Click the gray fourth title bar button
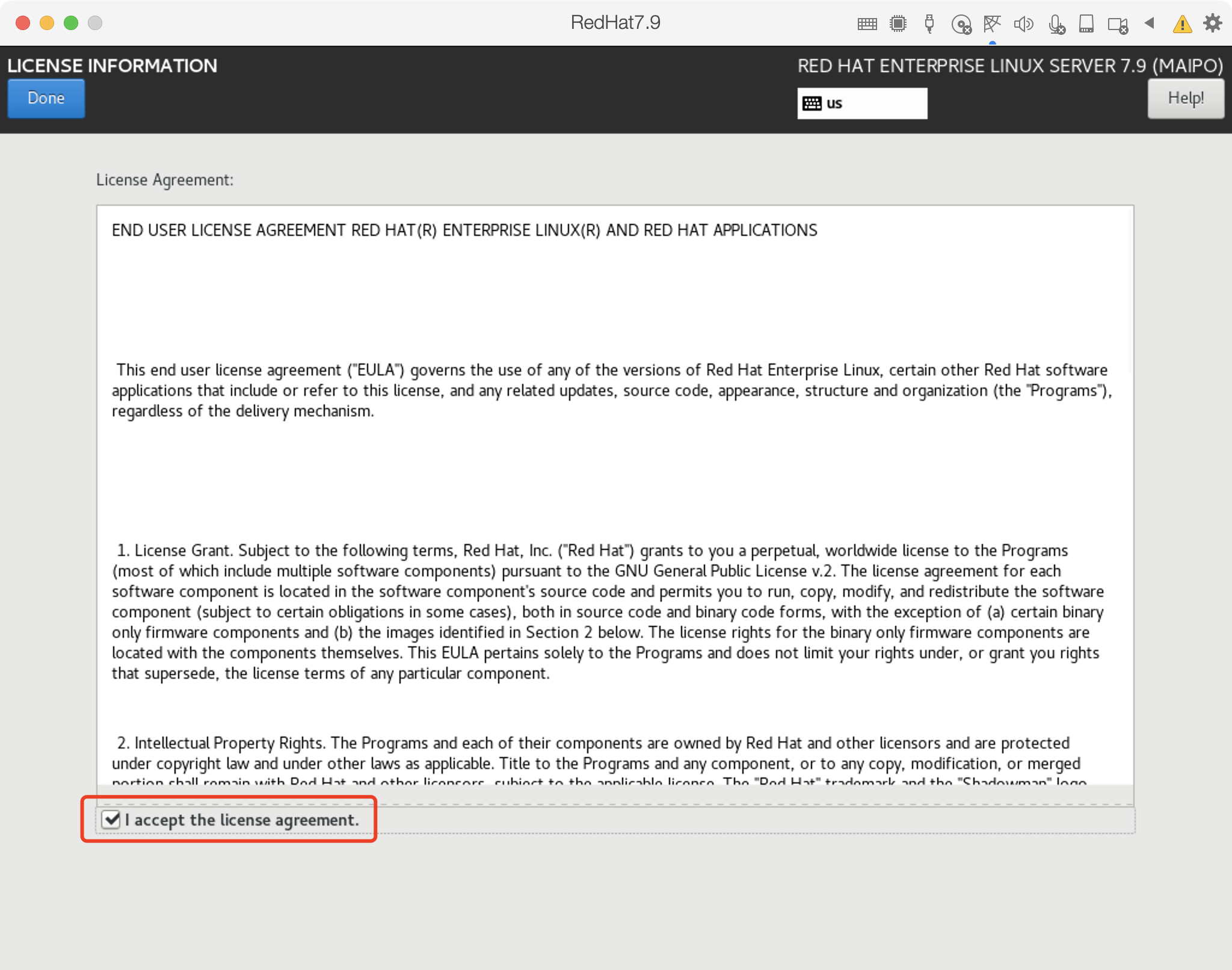The height and width of the screenshot is (970, 1232). (95, 23)
